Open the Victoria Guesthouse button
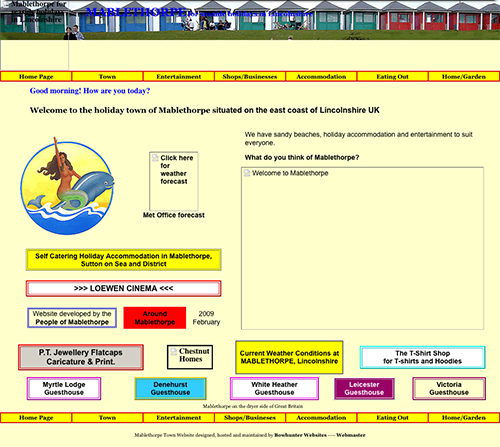Viewport: 500px width, 447px height. [x=449, y=388]
